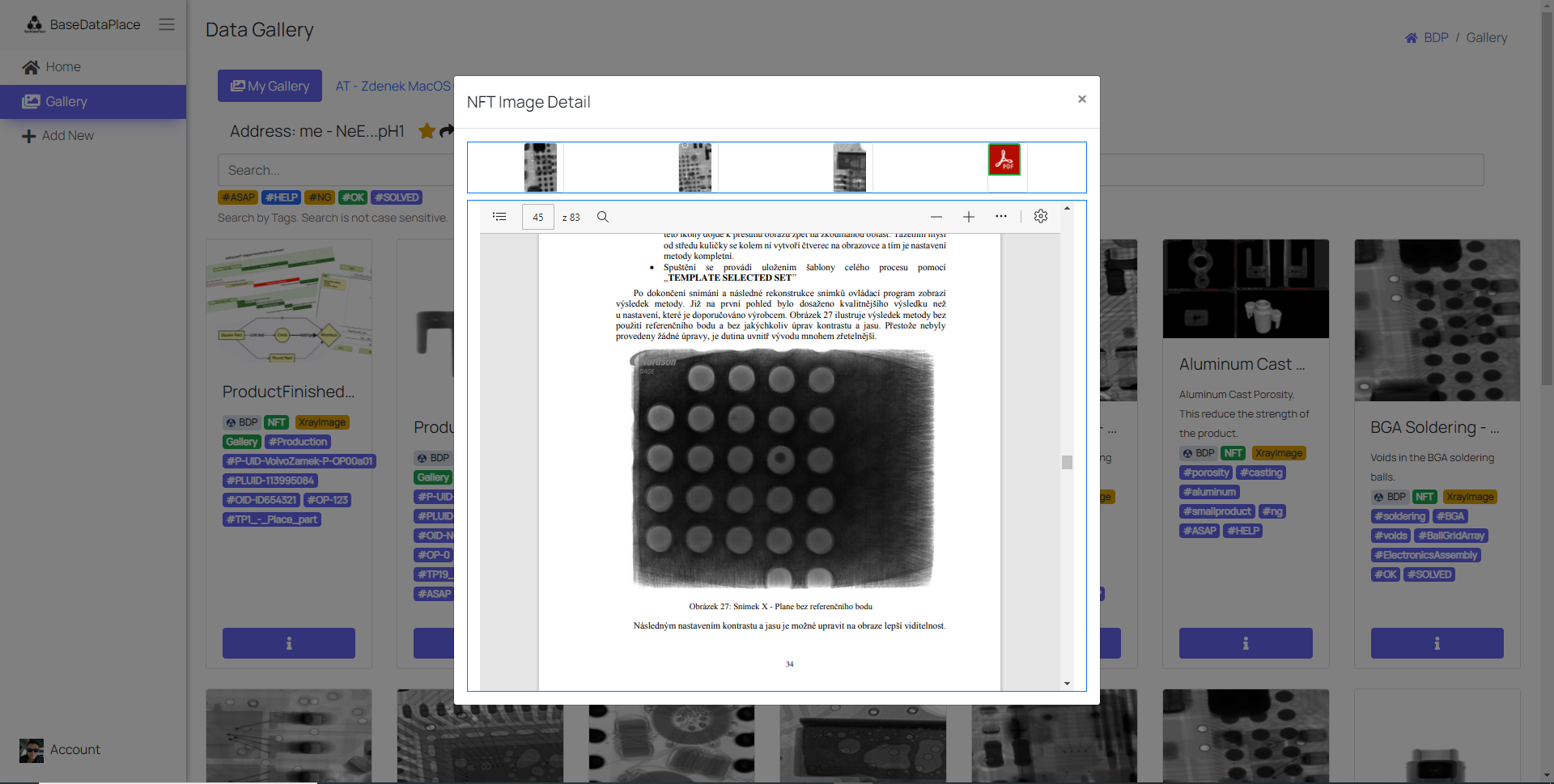The height and width of the screenshot is (784, 1554).
Task: Click the PDF viewer vertical scrollbar thumb
Action: pyautogui.click(x=1067, y=462)
